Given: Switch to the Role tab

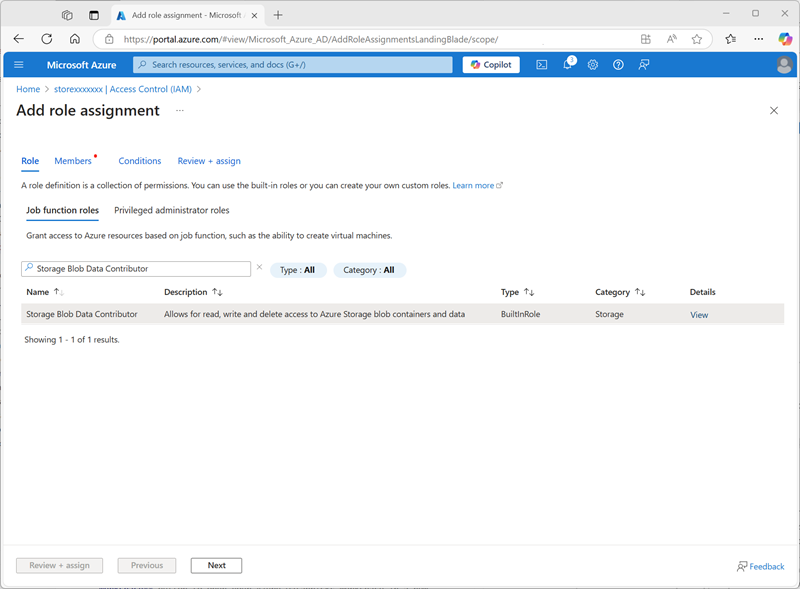Looking at the screenshot, I should (30, 161).
